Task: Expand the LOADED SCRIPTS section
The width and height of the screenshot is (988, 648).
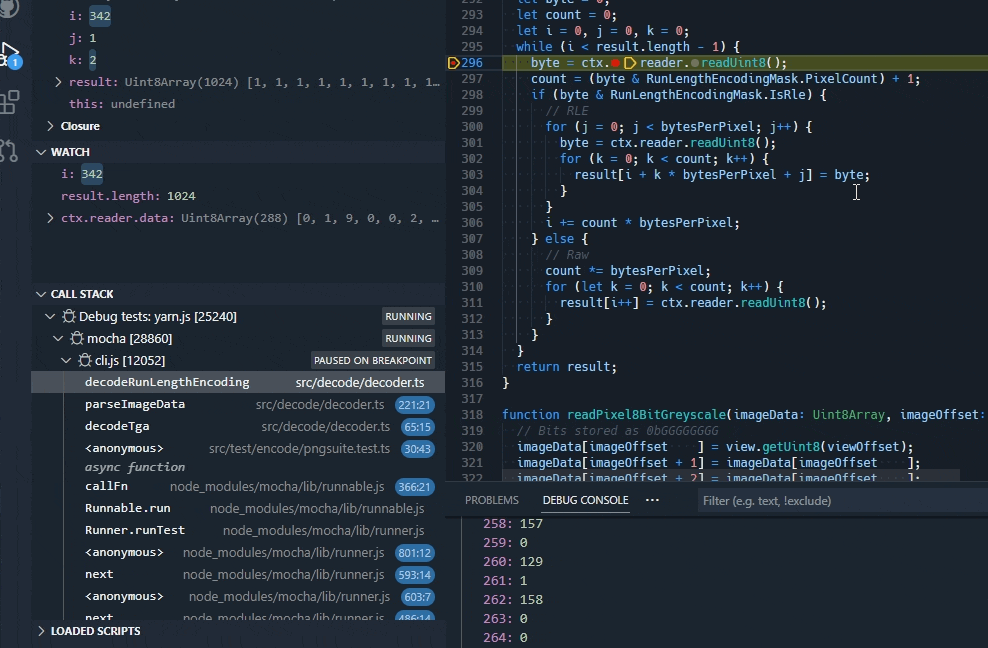Action: point(41,631)
